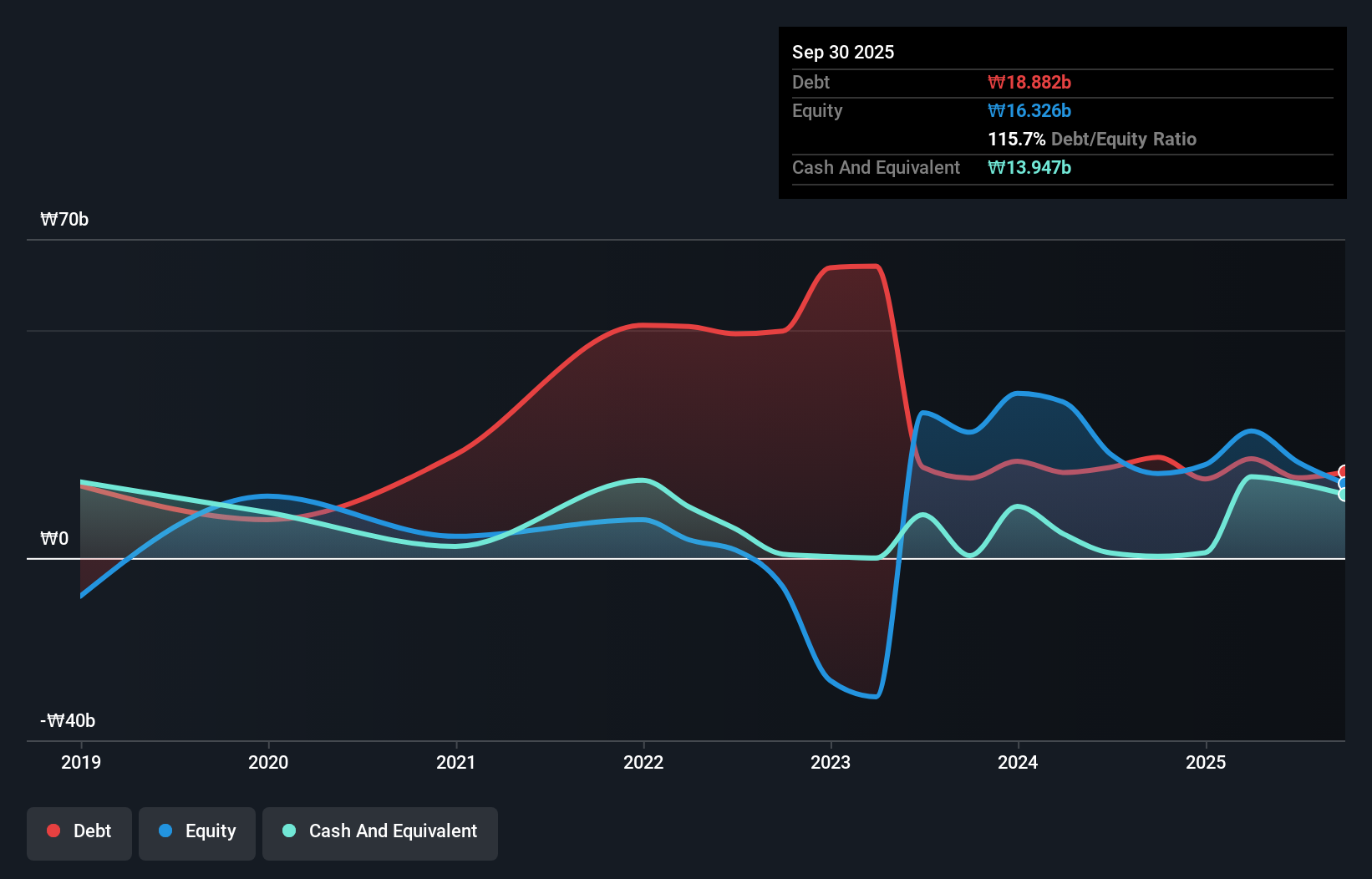Click the ₩ currency symbol on ₩70b label

pos(48,220)
